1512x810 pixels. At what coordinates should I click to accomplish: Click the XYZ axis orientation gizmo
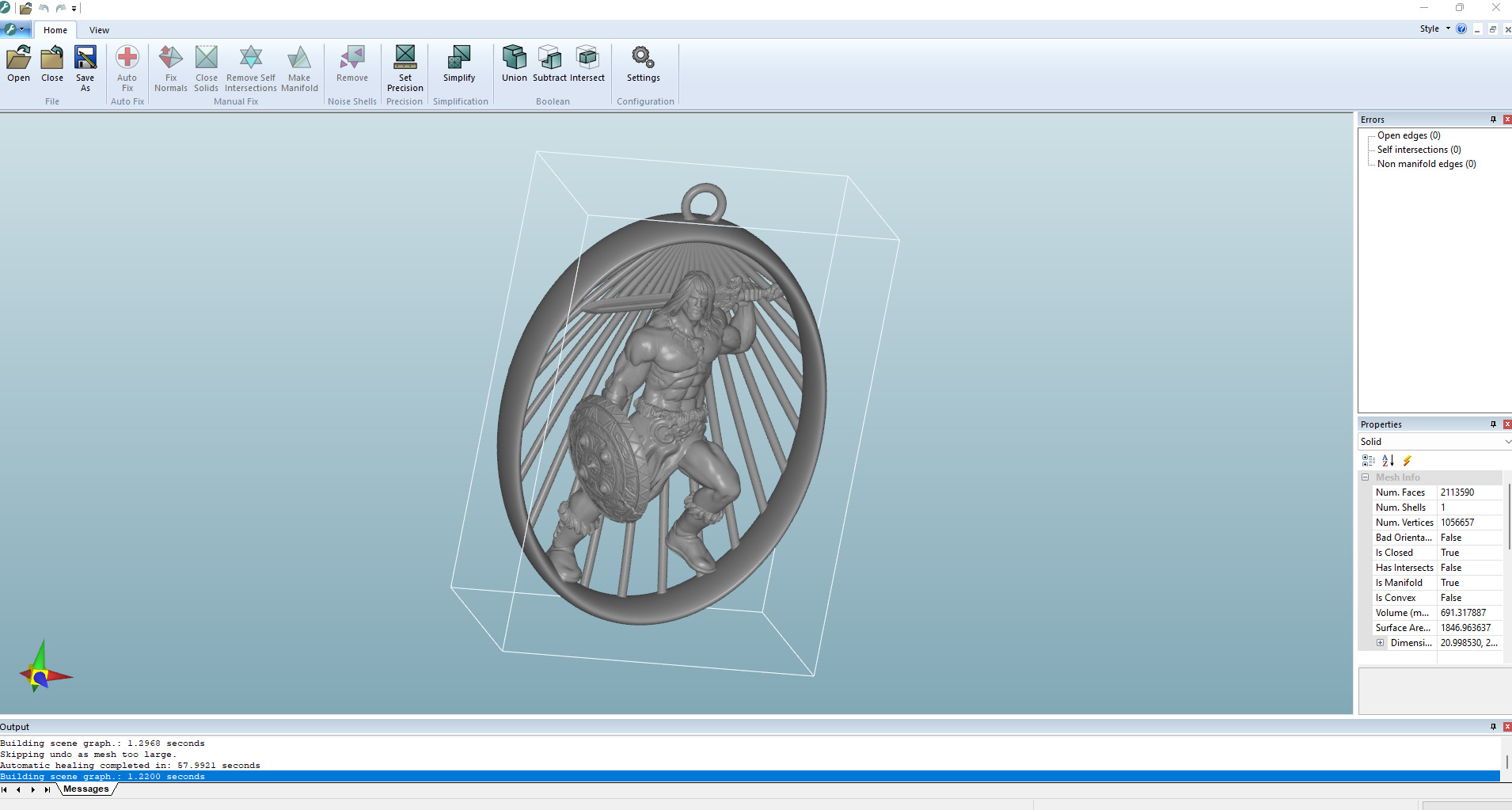44,668
